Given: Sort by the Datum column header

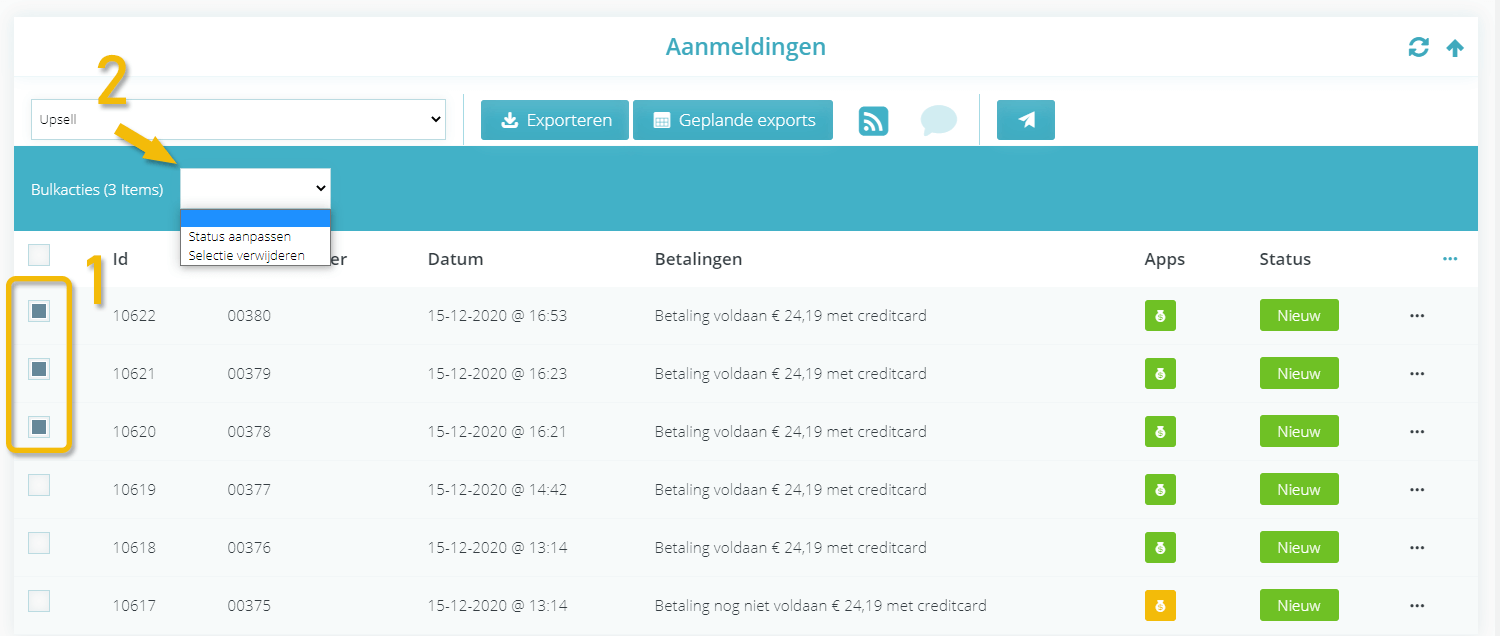Looking at the screenshot, I should (455, 259).
